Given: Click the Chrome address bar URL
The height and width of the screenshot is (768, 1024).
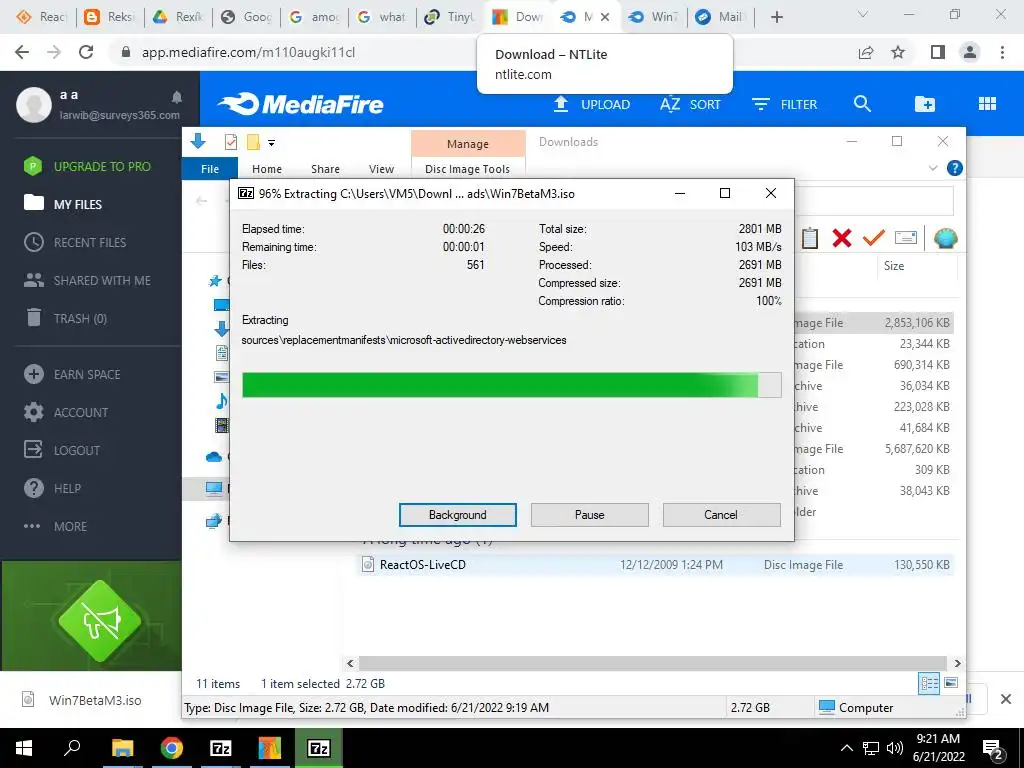Looking at the screenshot, I should [248, 52].
